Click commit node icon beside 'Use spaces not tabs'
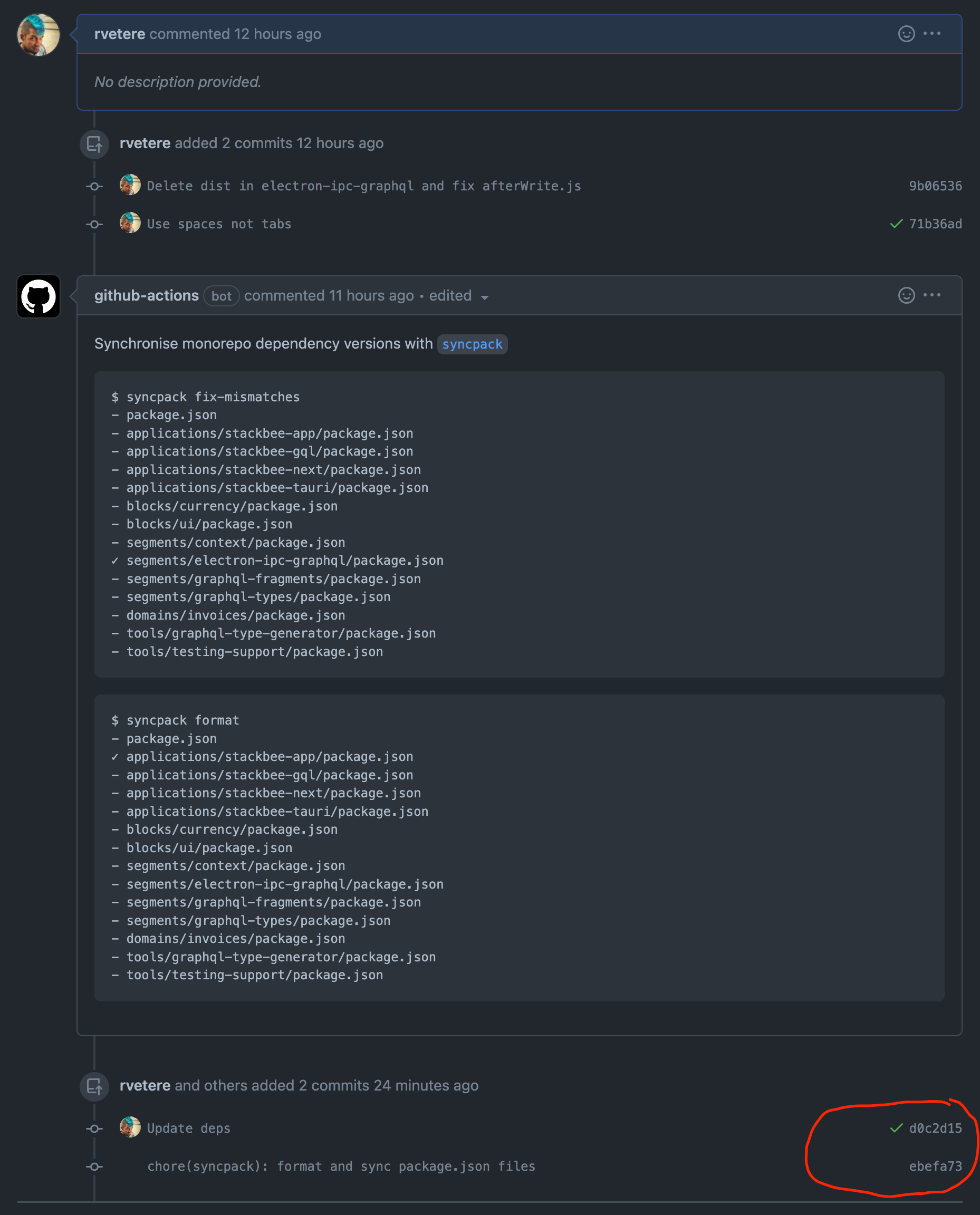The height and width of the screenshot is (1215, 980). tap(94, 224)
